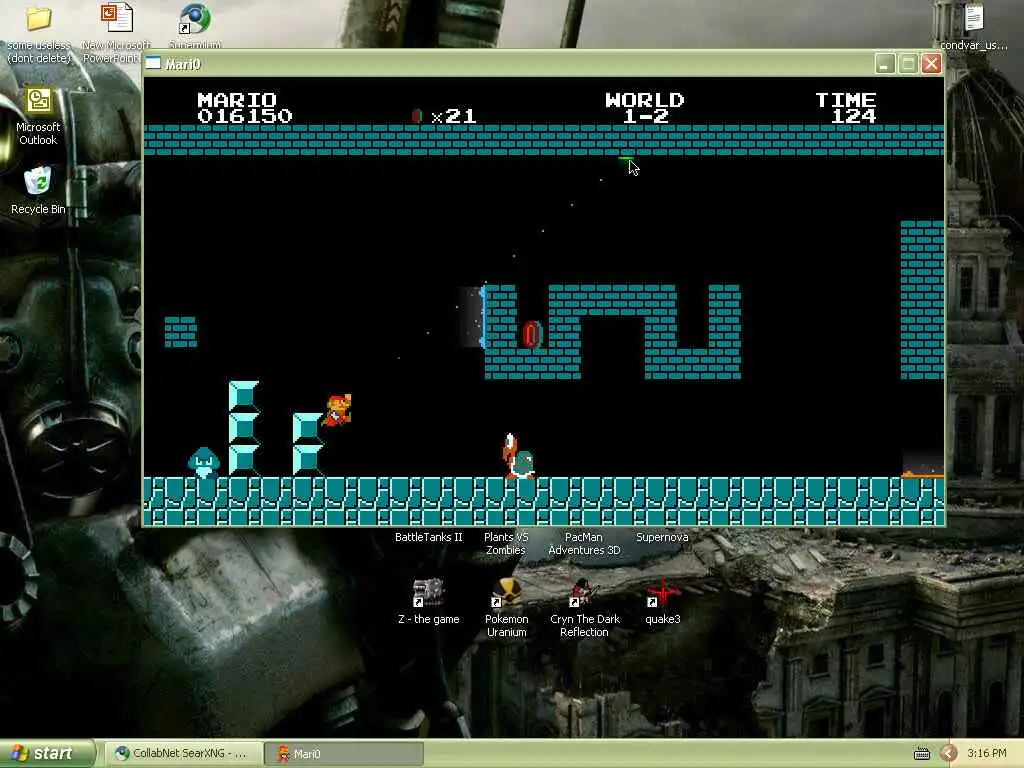Open the 'some useless (dont delete)' folder icon
This screenshot has height=768, width=1024.
point(39,19)
